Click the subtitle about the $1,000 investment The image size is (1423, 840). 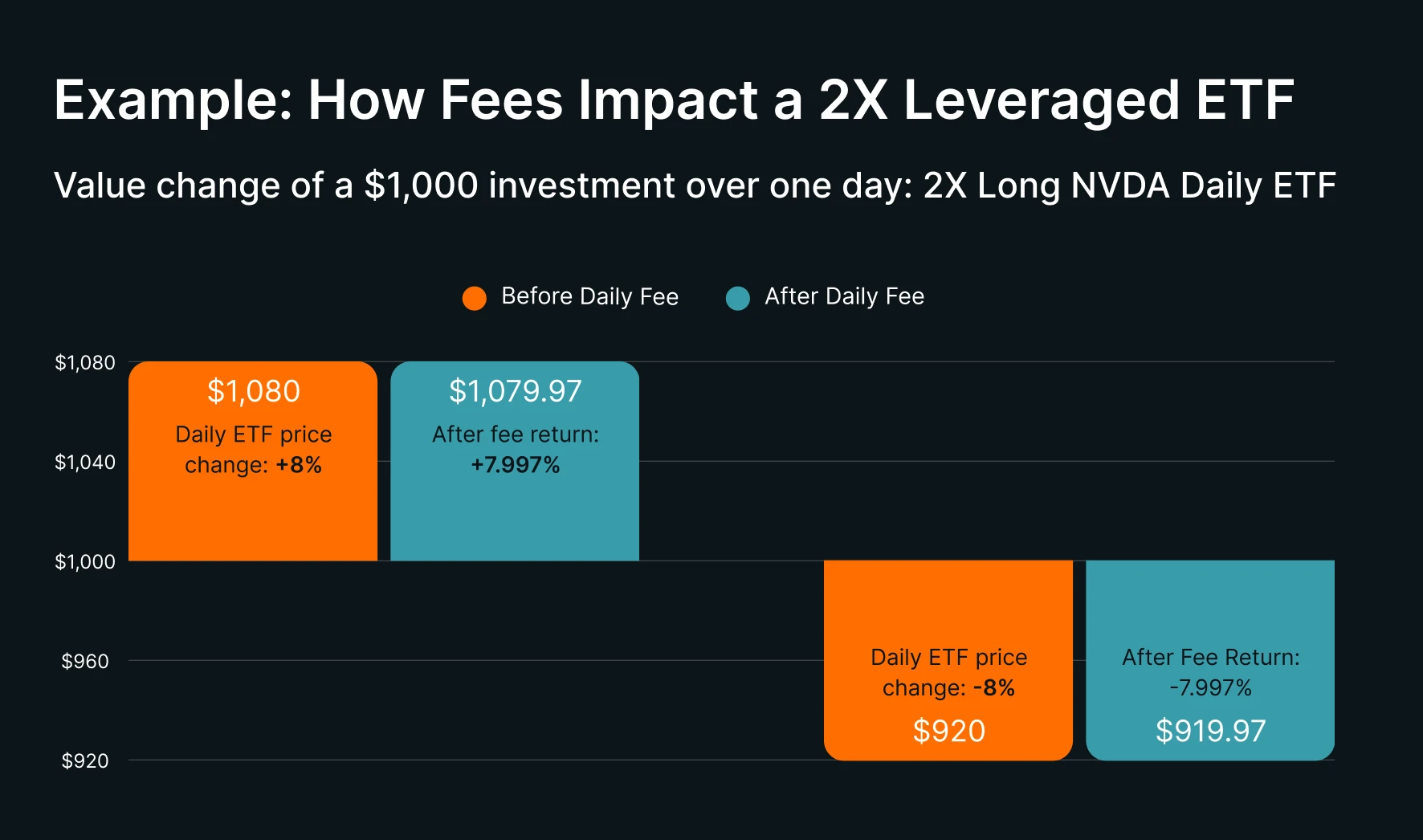click(x=695, y=186)
